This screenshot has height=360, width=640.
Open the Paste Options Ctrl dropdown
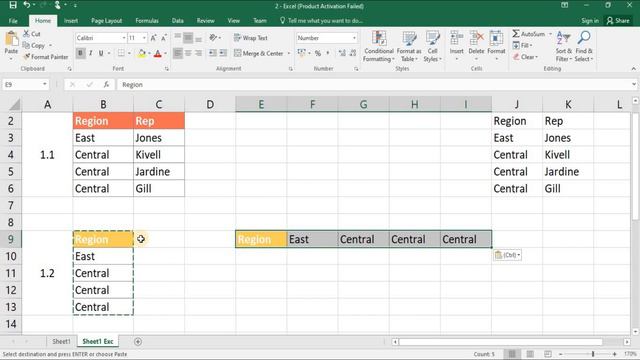click(x=507, y=255)
